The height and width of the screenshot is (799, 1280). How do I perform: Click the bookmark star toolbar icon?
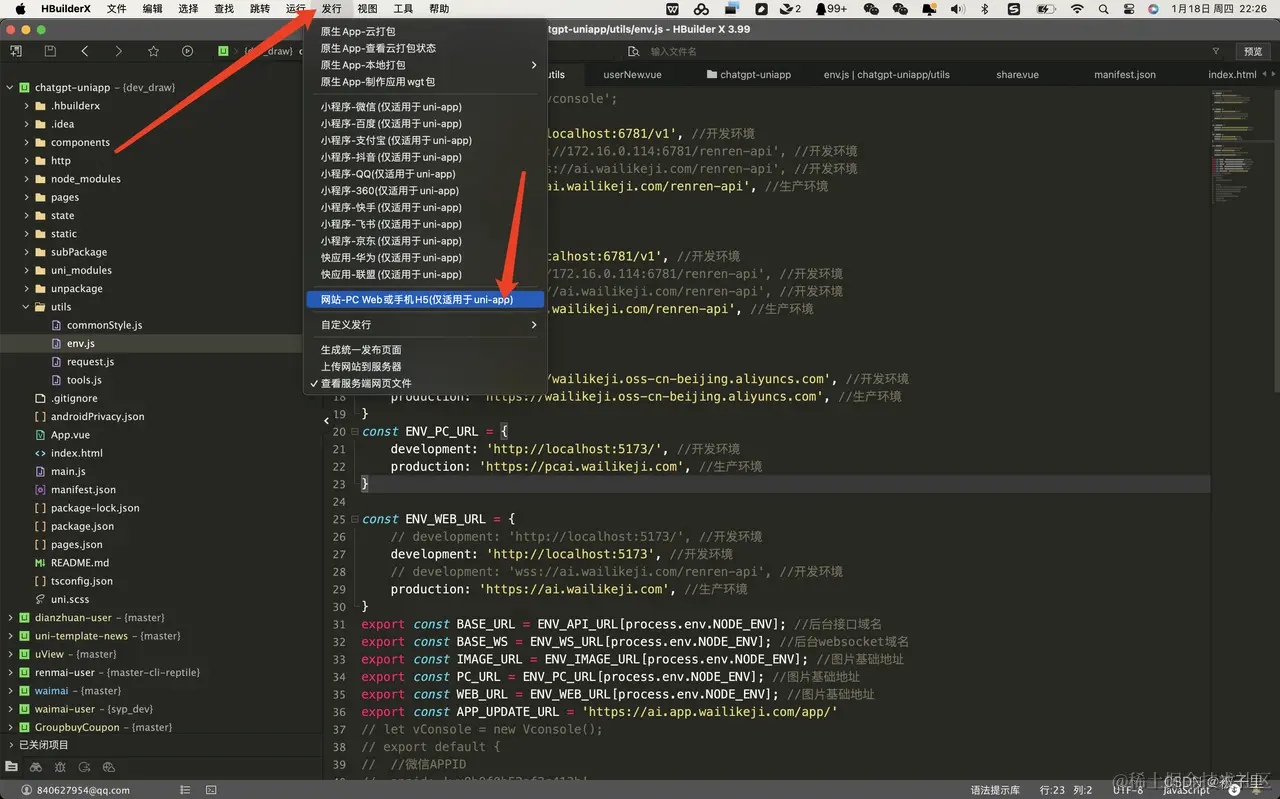click(153, 51)
